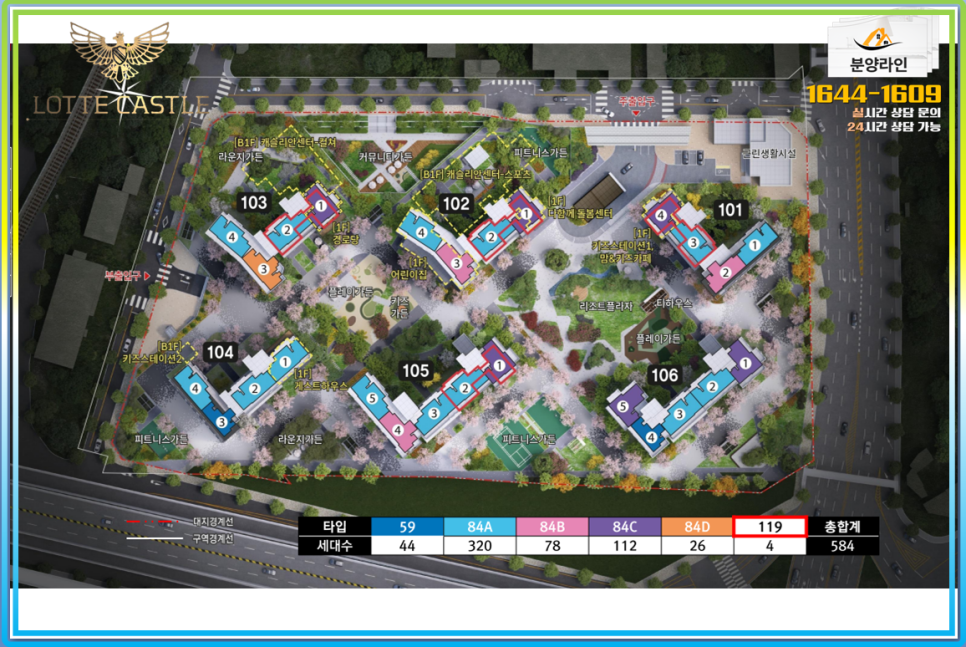Click household count 112 cell
The image size is (966, 647).
pyautogui.click(x=625, y=546)
